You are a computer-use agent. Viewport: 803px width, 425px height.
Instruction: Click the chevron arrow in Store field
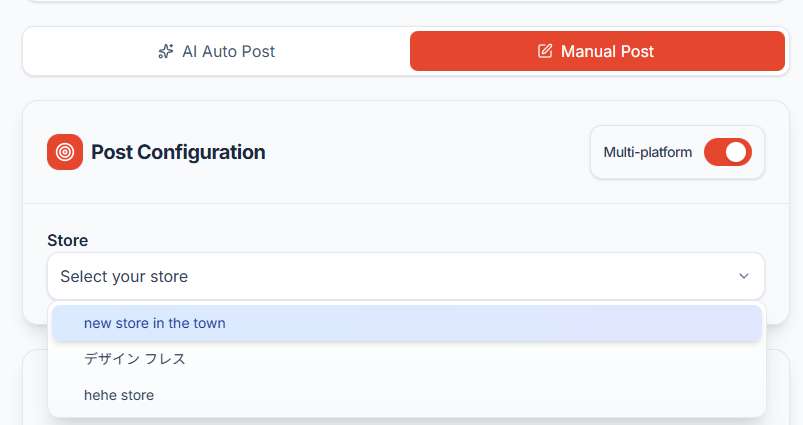(743, 276)
